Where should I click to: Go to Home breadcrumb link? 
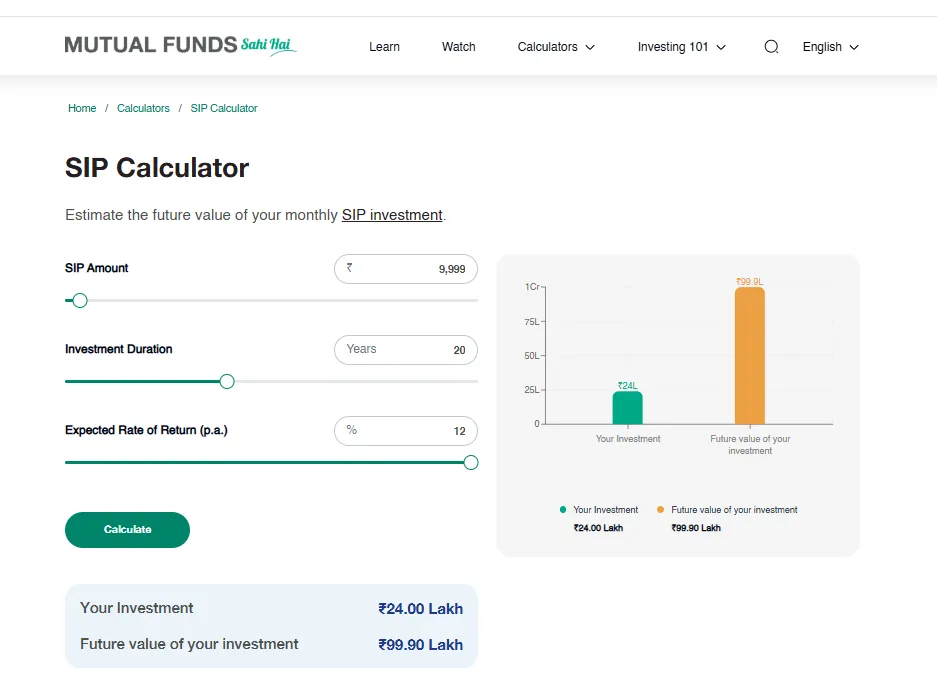point(82,108)
